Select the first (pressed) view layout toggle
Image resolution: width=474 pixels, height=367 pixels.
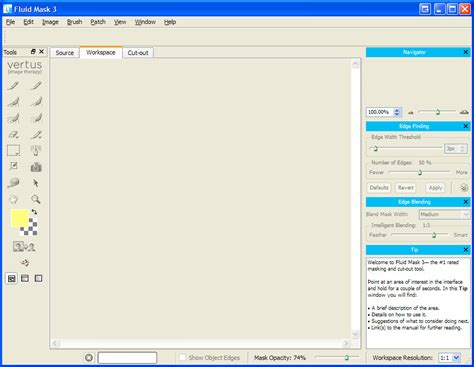point(12,278)
